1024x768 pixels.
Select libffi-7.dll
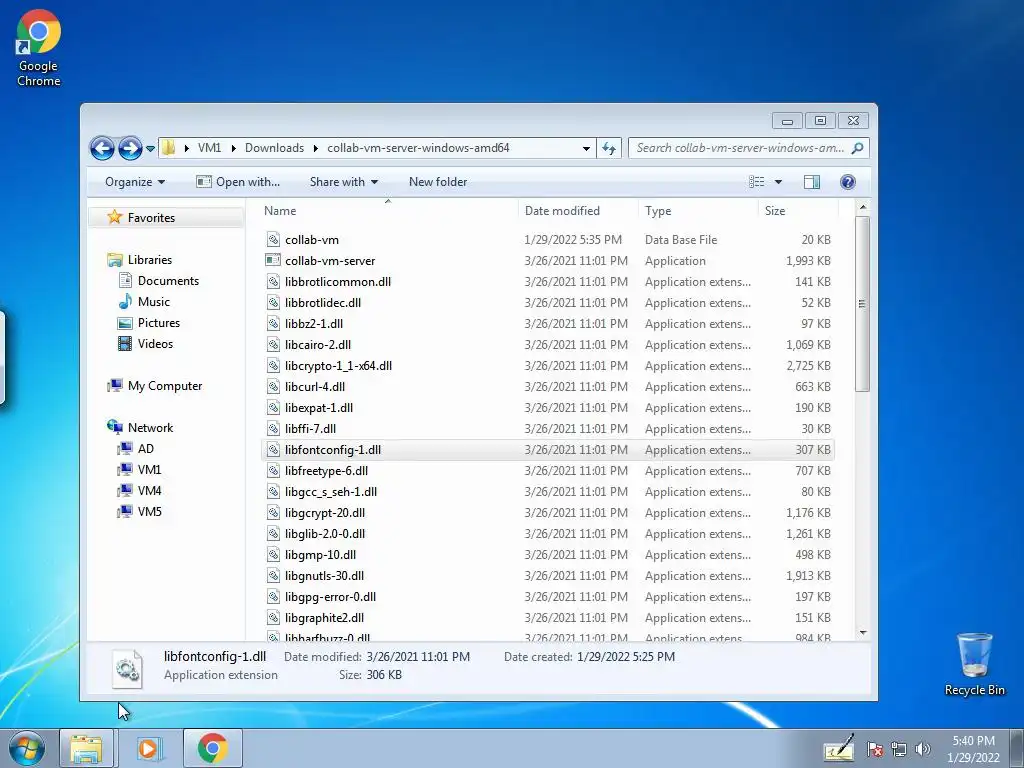(x=547, y=428)
